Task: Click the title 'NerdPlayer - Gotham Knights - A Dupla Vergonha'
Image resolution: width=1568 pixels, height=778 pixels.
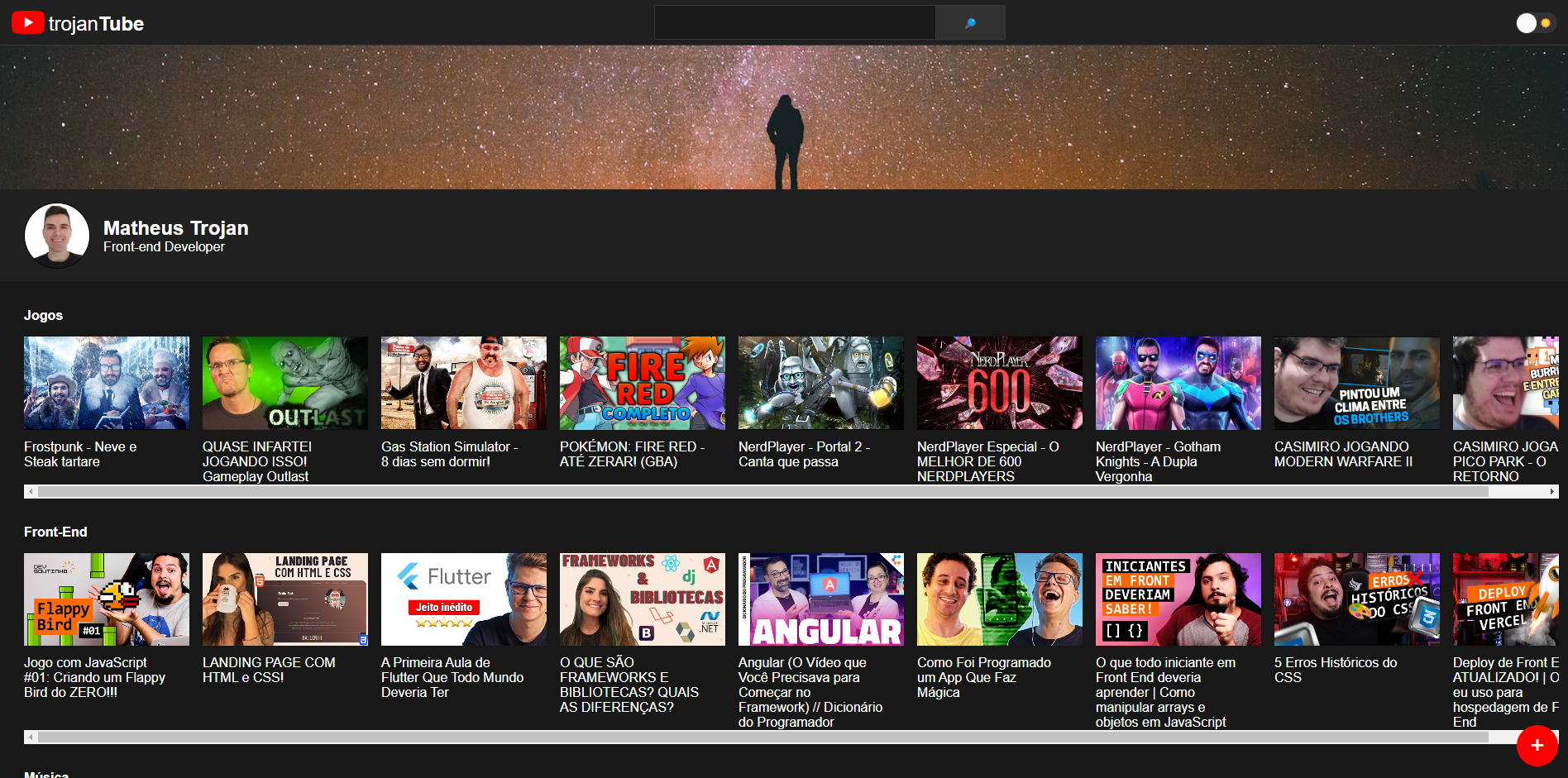Action: pyautogui.click(x=1158, y=461)
